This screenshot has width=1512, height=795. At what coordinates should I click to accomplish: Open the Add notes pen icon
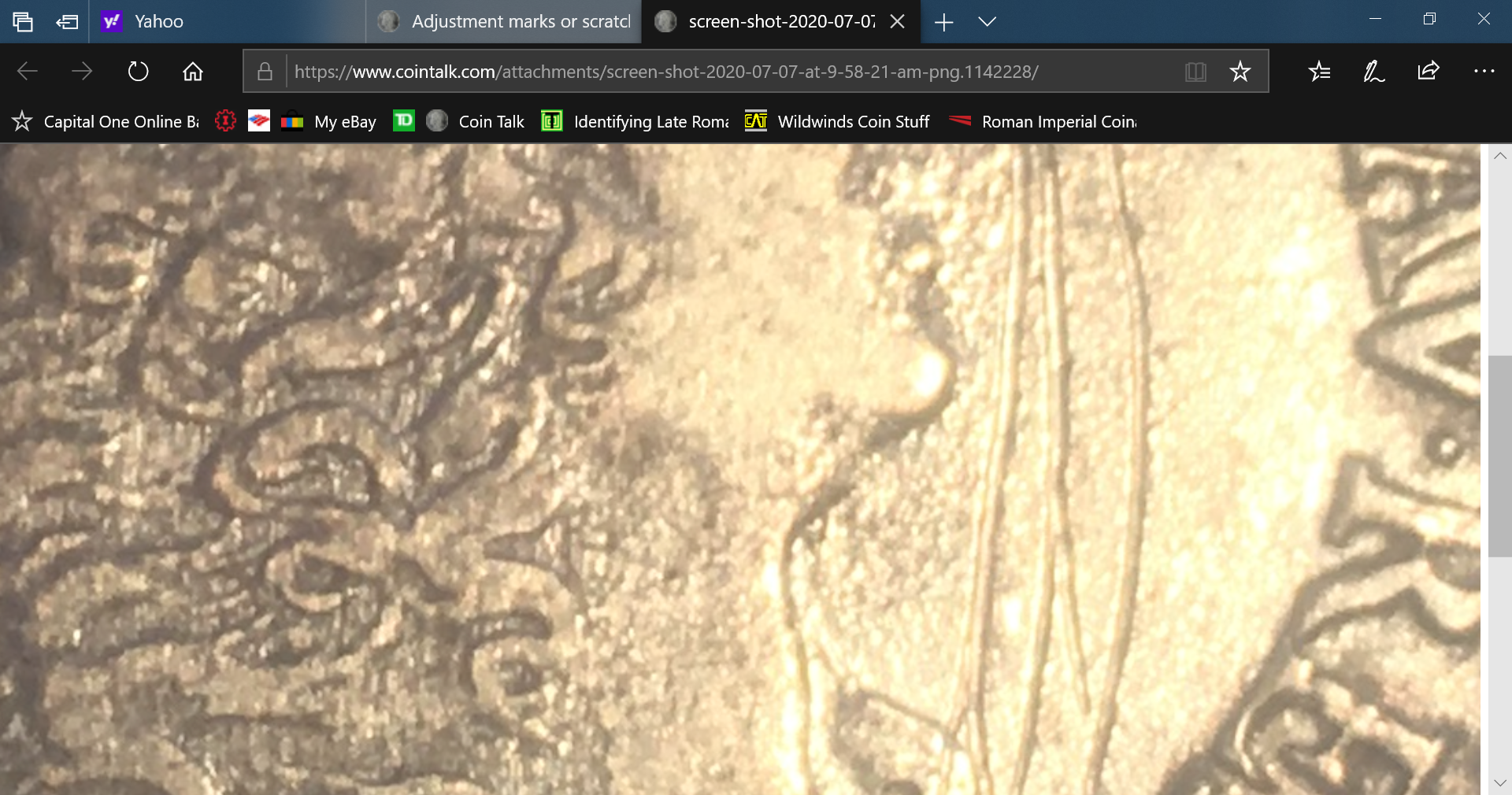(x=1373, y=72)
